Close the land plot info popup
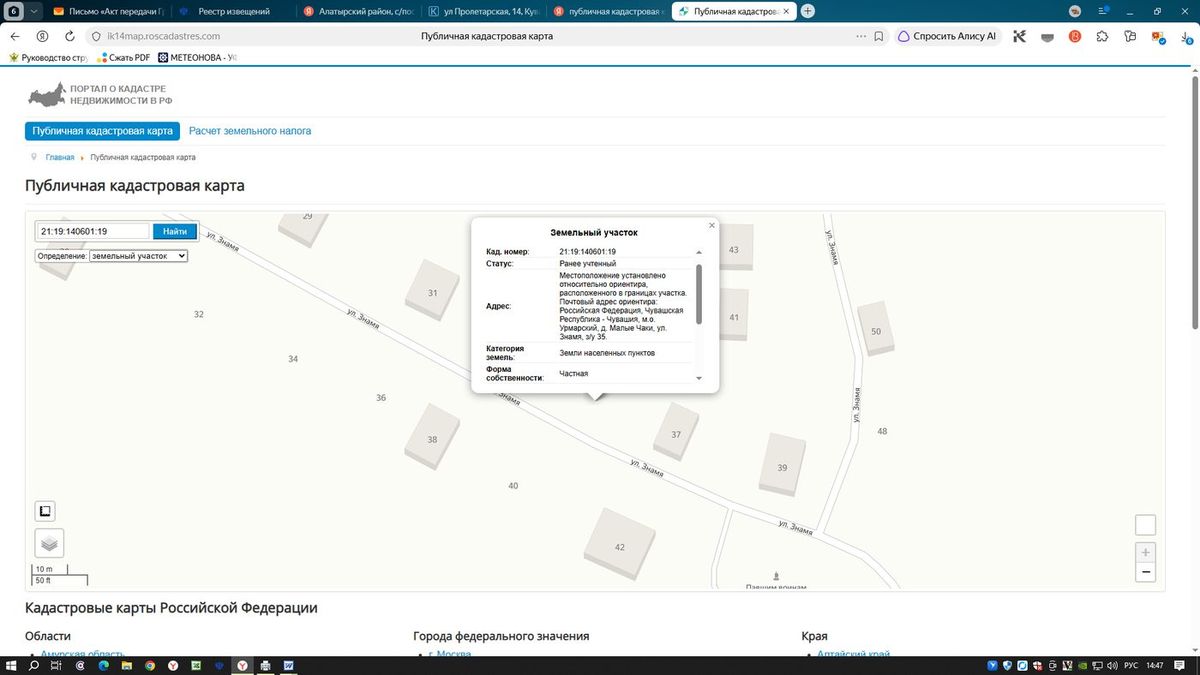 point(712,225)
